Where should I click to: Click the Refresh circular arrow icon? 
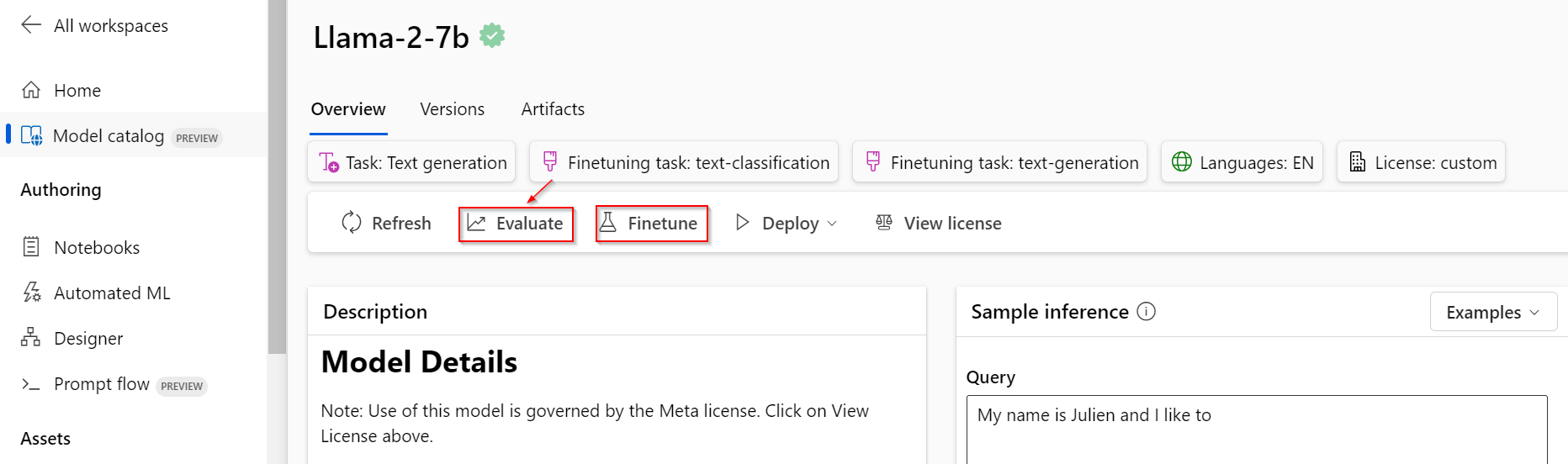point(352,223)
